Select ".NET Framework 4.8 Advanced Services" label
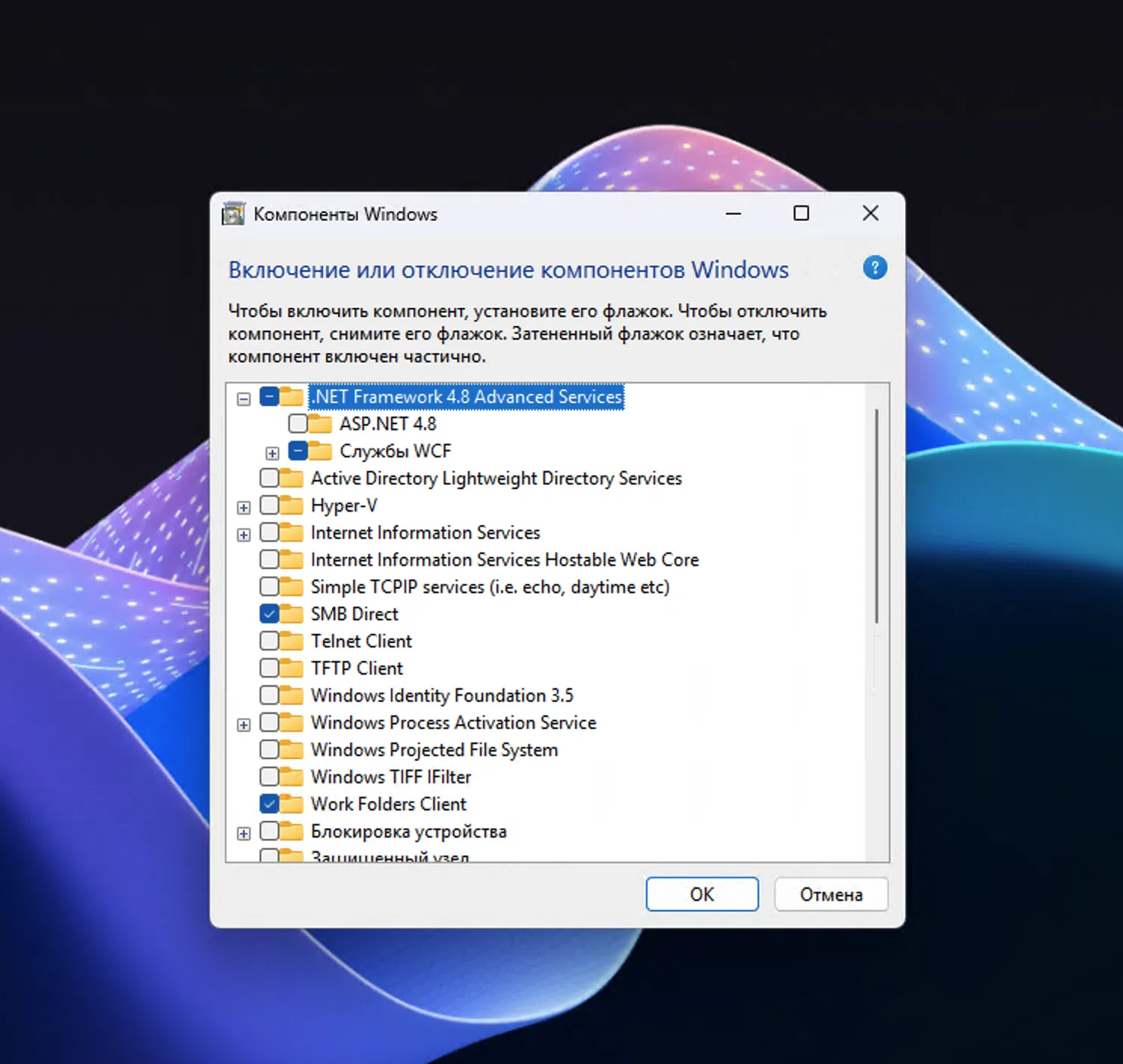This screenshot has width=1123, height=1064. point(467,396)
